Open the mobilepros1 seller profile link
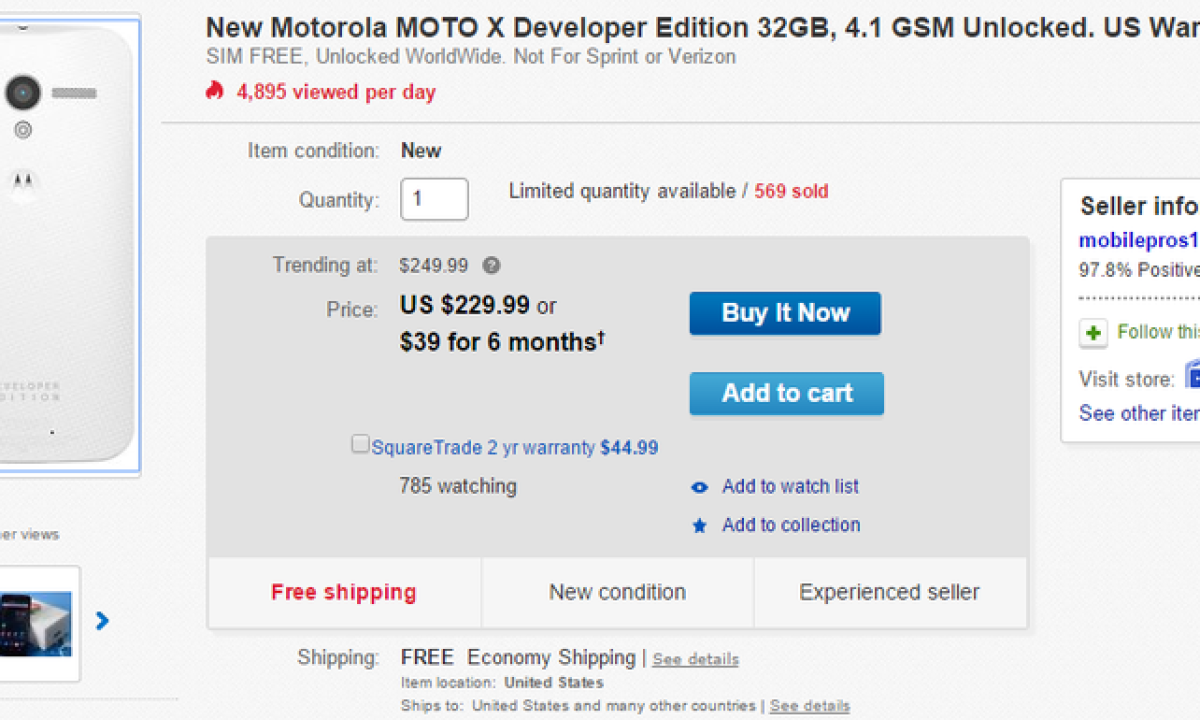The height and width of the screenshot is (720, 1200). point(1138,240)
